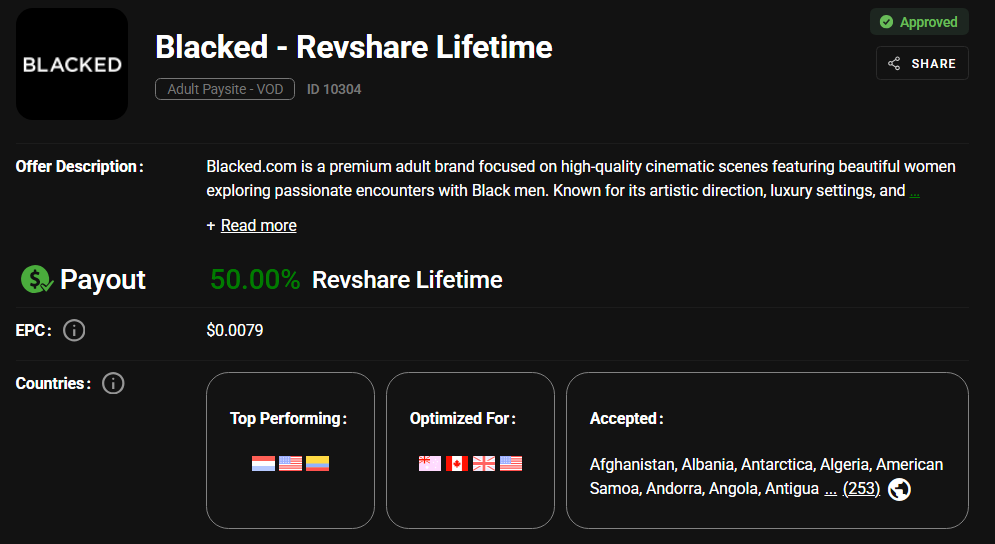The height and width of the screenshot is (544, 995).
Task: Click the globe icon in Accepted
Action: pos(899,489)
